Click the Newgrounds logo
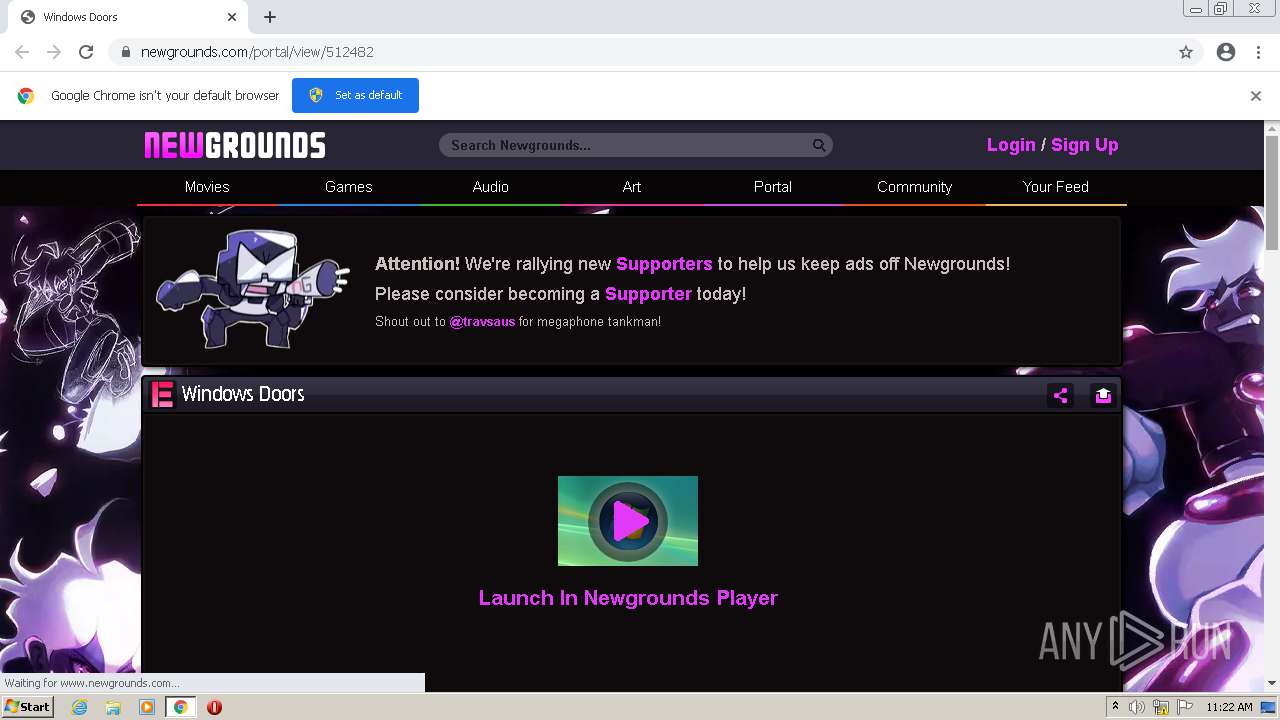The image size is (1280, 720). point(235,146)
